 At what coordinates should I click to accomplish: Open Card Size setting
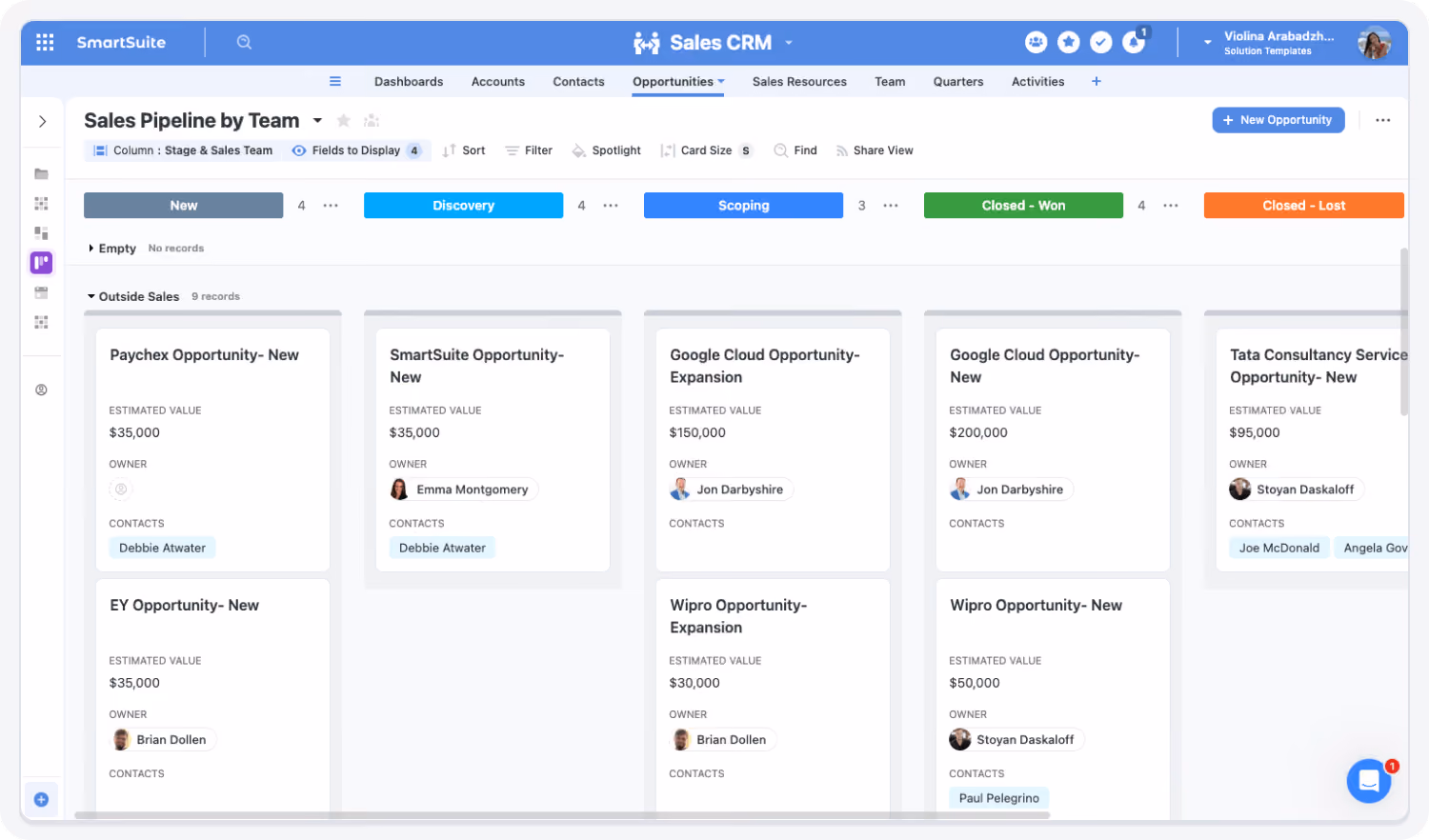[706, 150]
